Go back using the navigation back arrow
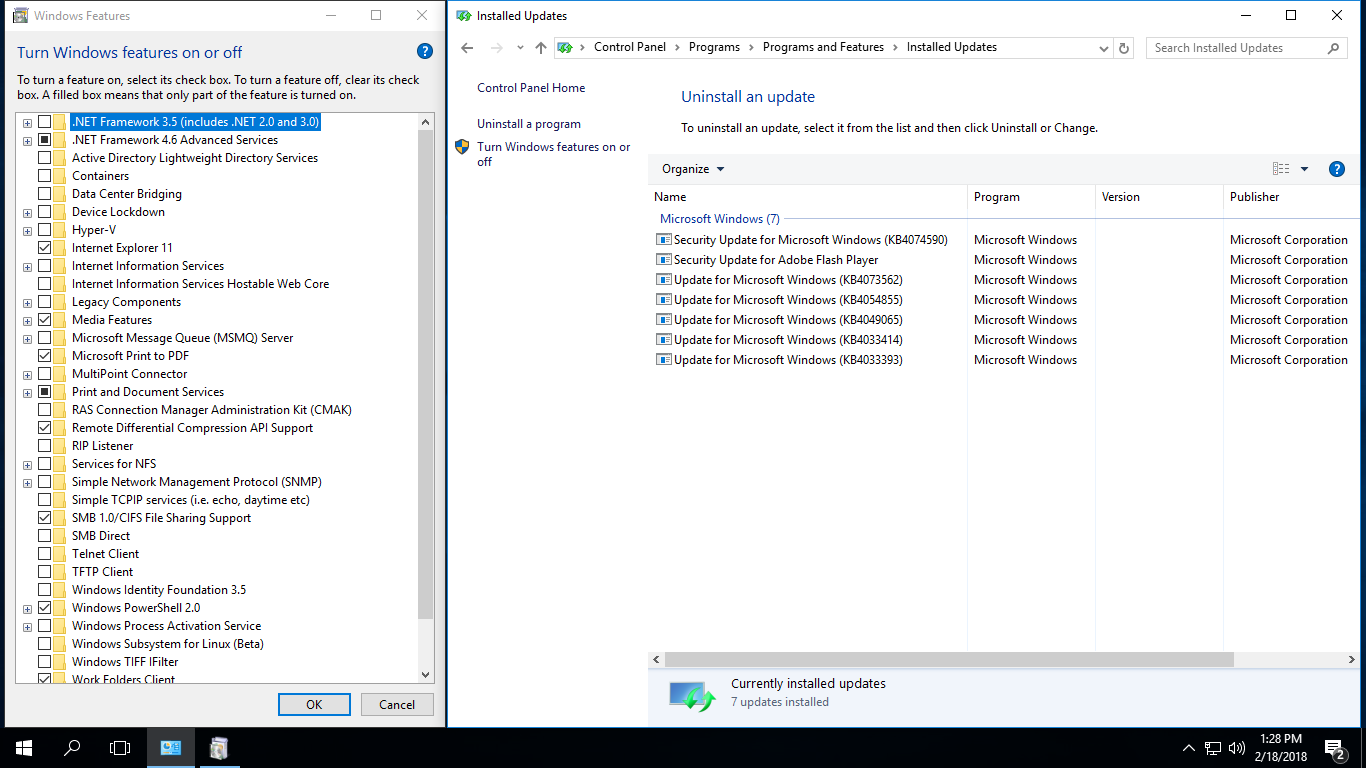 tap(467, 48)
